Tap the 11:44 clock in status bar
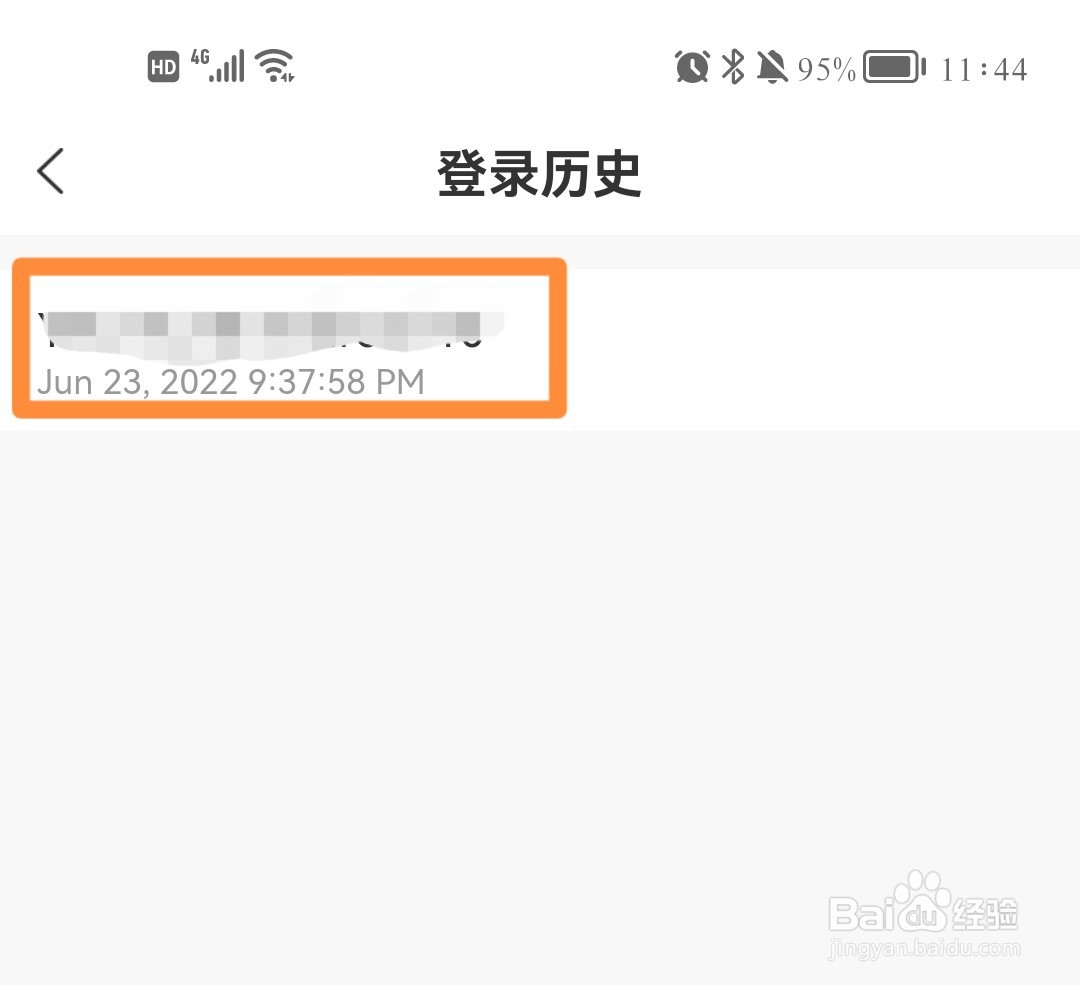The height and width of the screenshot is (985, 1080). tap(984, 69)
